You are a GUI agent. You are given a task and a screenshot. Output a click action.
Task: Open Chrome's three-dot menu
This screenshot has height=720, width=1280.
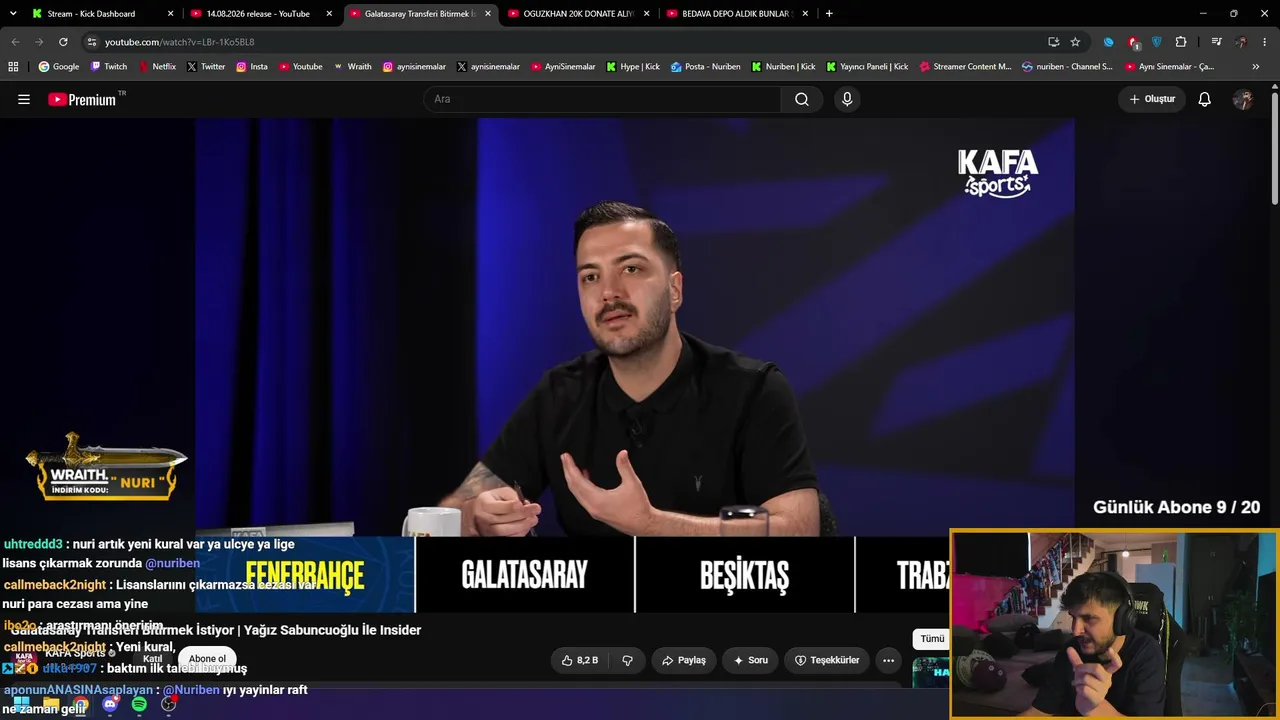point(1265,42)
